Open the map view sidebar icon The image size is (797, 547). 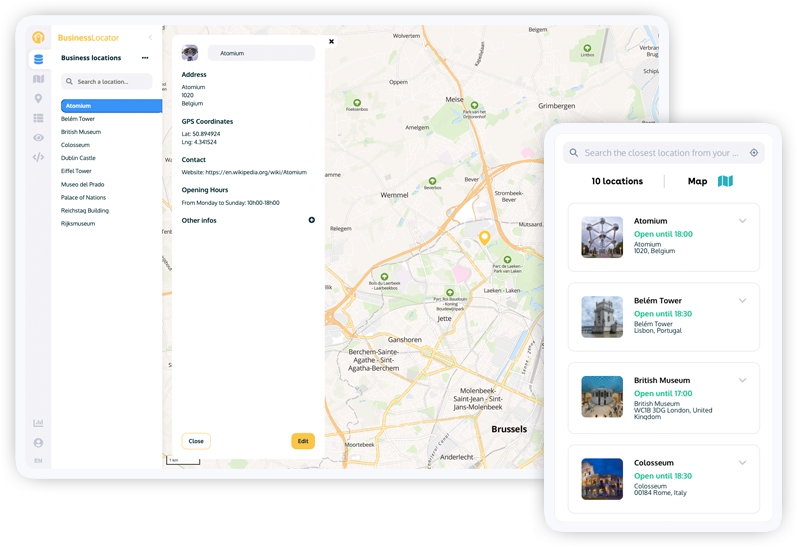point(38,79)
